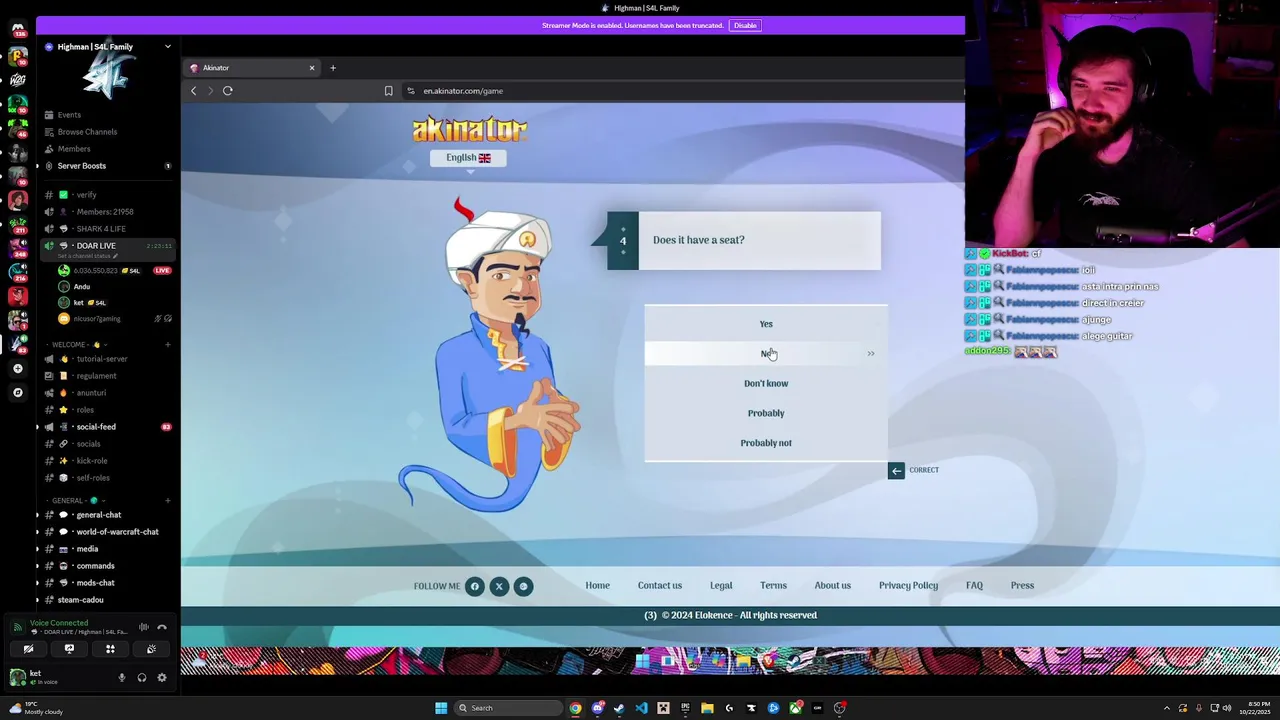The height and width of the screenshot is (720, 1280).
Task: Open the Terms footer link
Action: point(773,586)
